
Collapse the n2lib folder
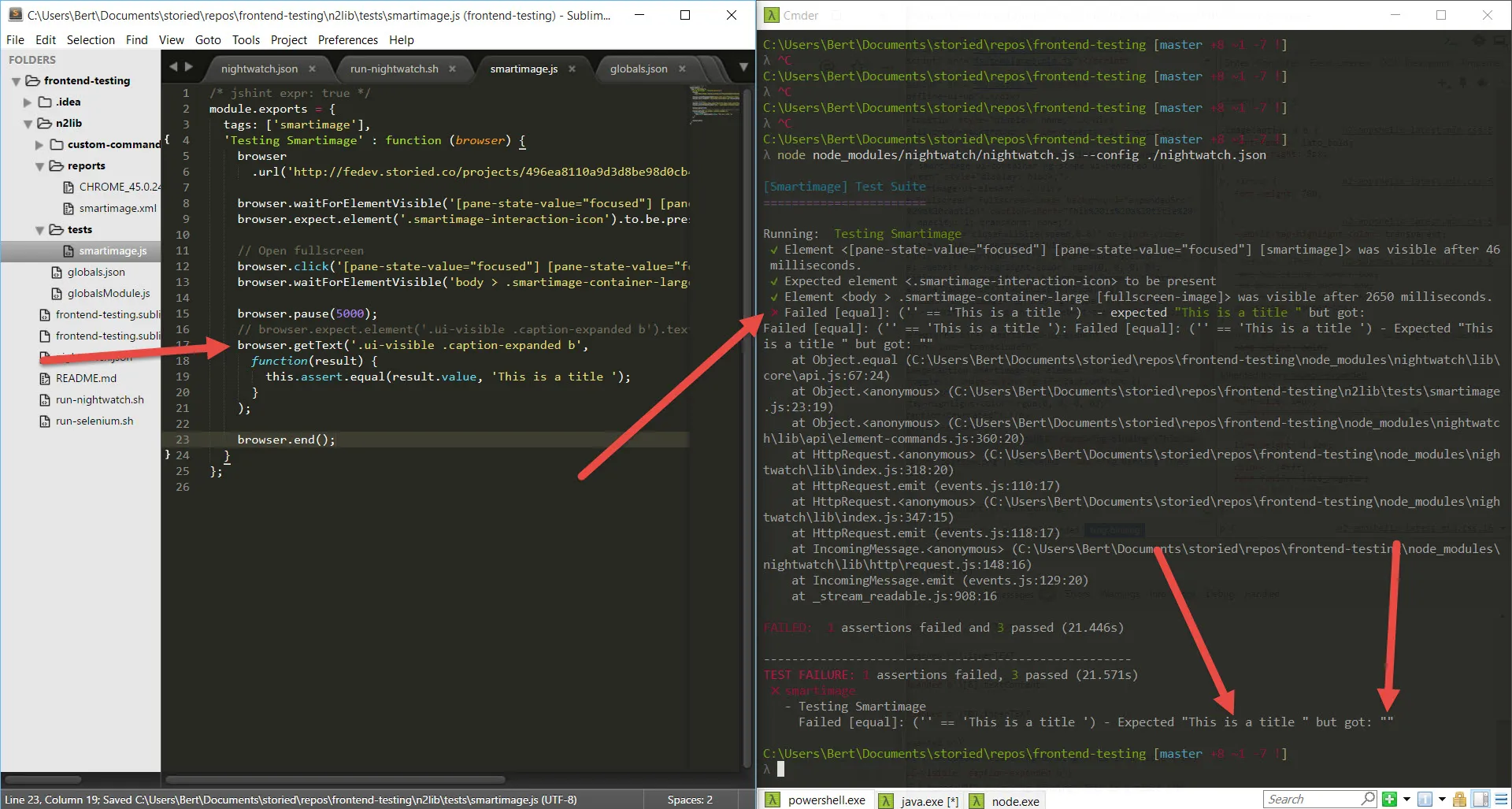(x=28, y=124)
